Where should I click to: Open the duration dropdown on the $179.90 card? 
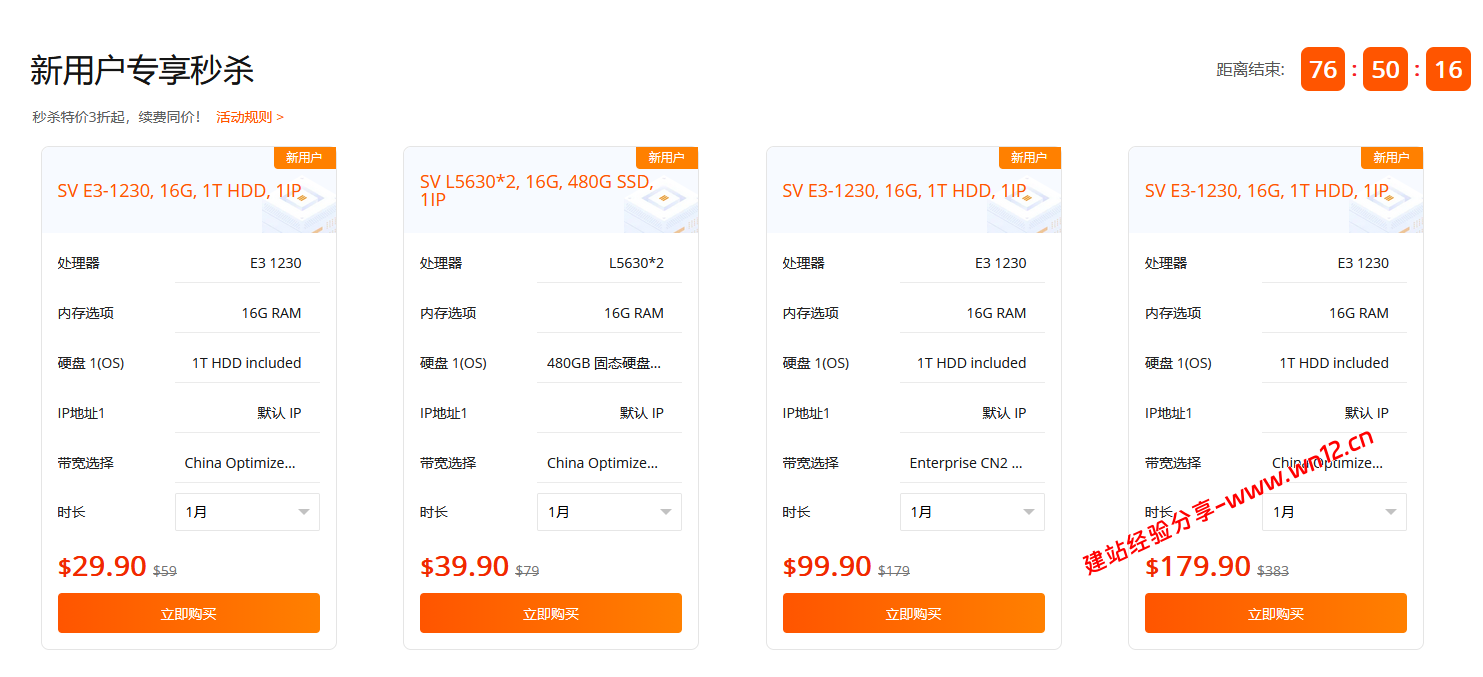point(1334,511)
